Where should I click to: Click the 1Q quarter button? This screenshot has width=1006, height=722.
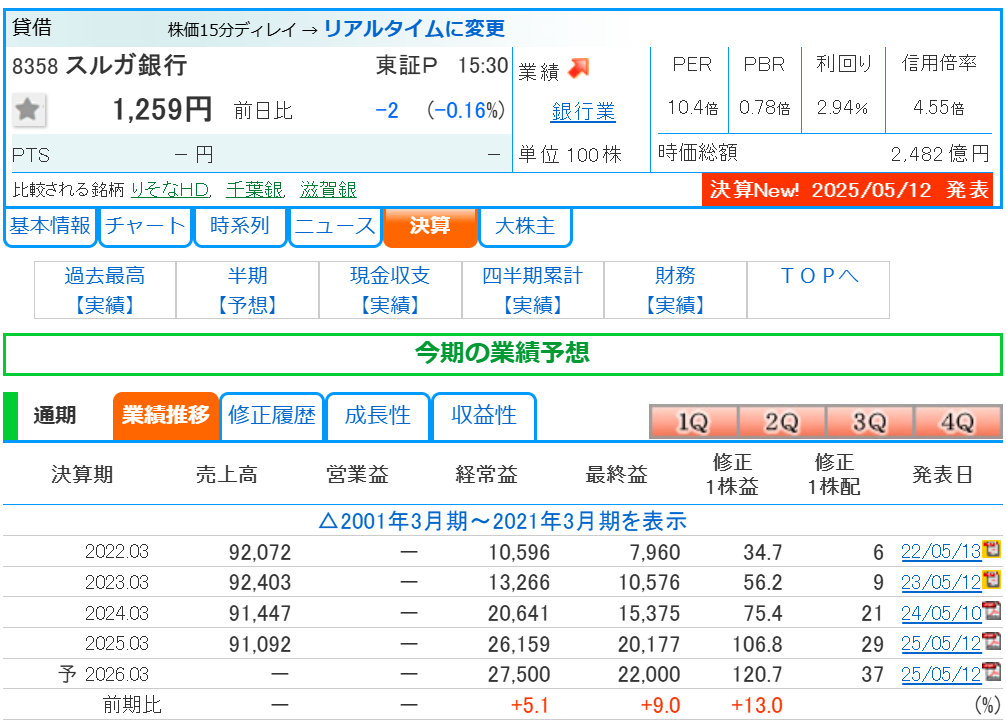click(694, 422)
